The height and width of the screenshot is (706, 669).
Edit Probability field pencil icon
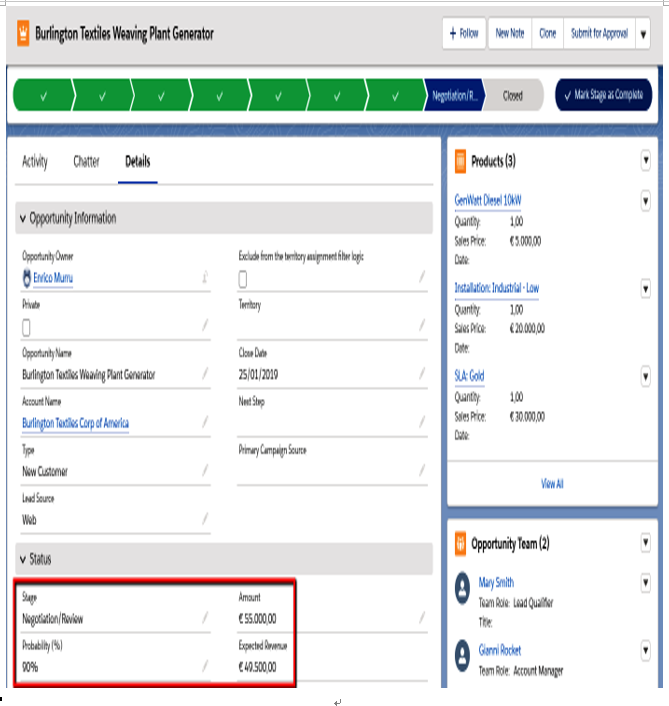pos(205,666)
